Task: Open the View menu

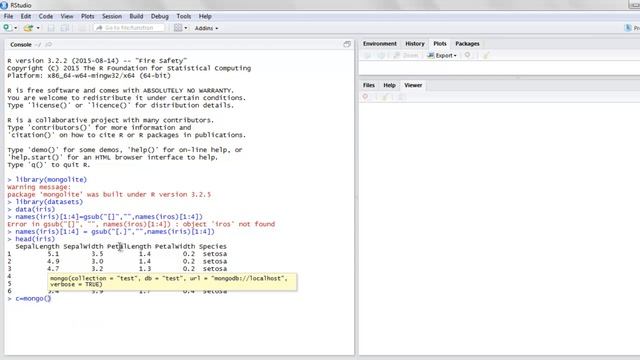Action: point(67,16)
